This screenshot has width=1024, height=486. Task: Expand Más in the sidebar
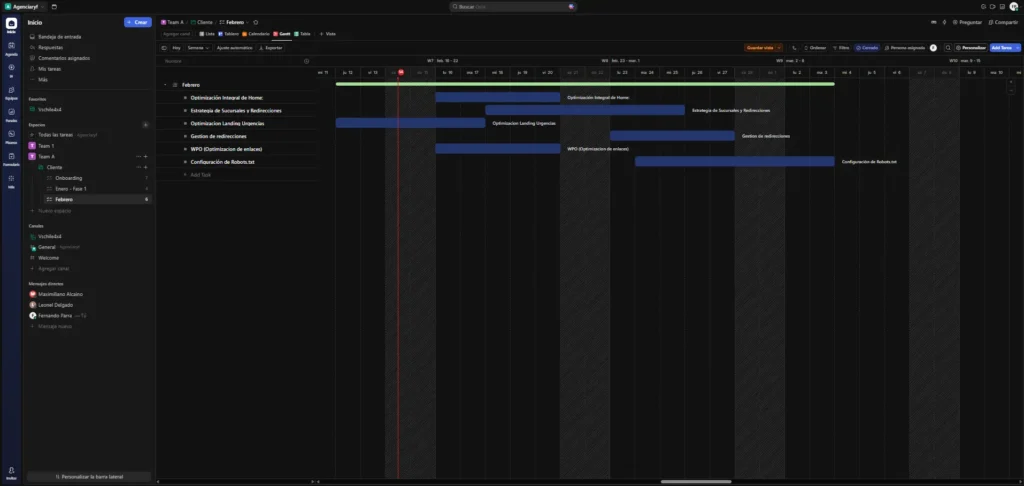pyautogui.click(x=42, y=79)
